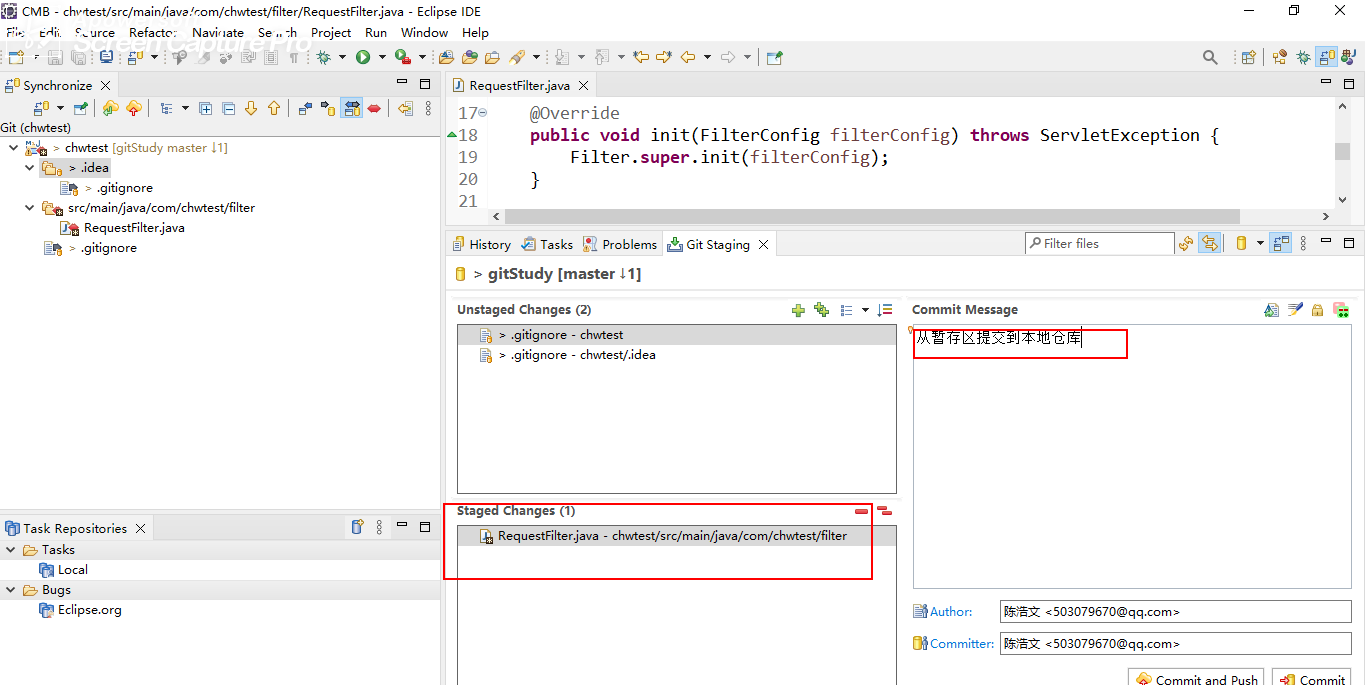Switch to the Tasks tab
Screen dimensions: 1365x685
pos(548,244)
